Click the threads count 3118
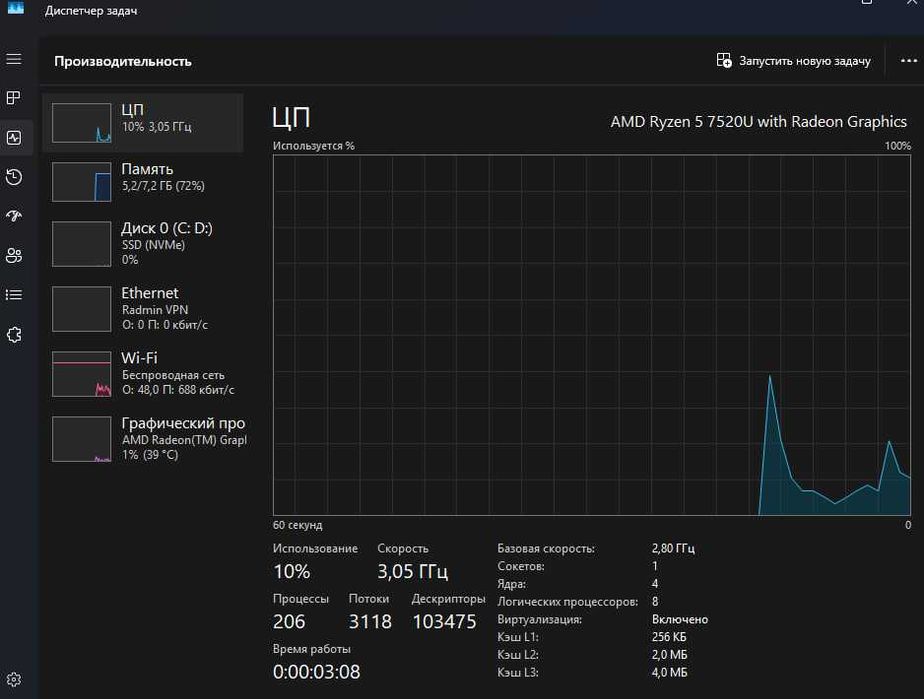This screenshot has width=924, height=699. pos(370,622)
